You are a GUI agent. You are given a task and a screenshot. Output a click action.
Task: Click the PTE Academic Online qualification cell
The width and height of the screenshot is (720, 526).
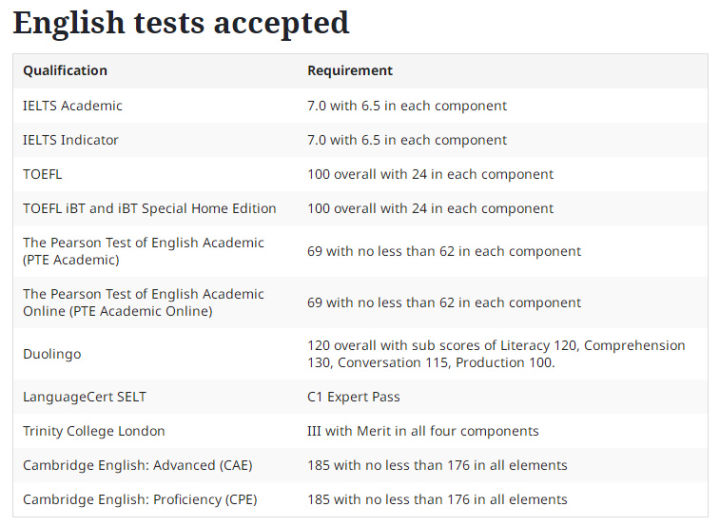(143, 303)
